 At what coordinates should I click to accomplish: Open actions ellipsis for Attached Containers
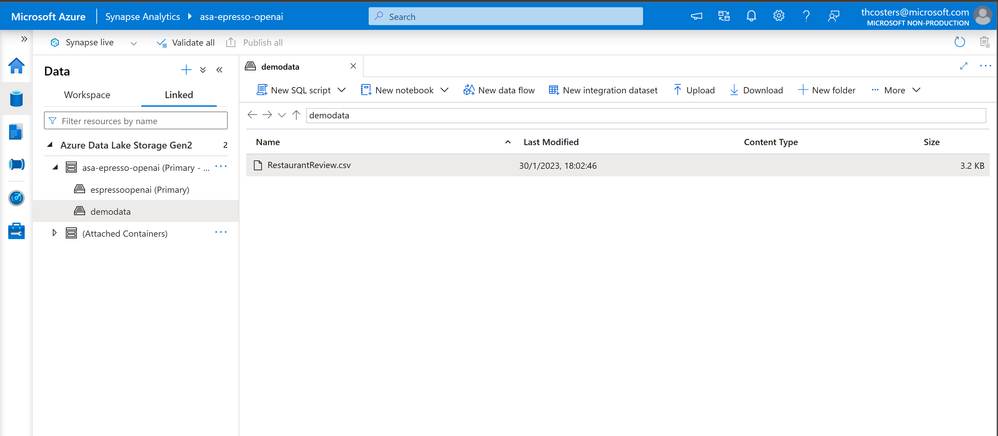tap(221, 233)
